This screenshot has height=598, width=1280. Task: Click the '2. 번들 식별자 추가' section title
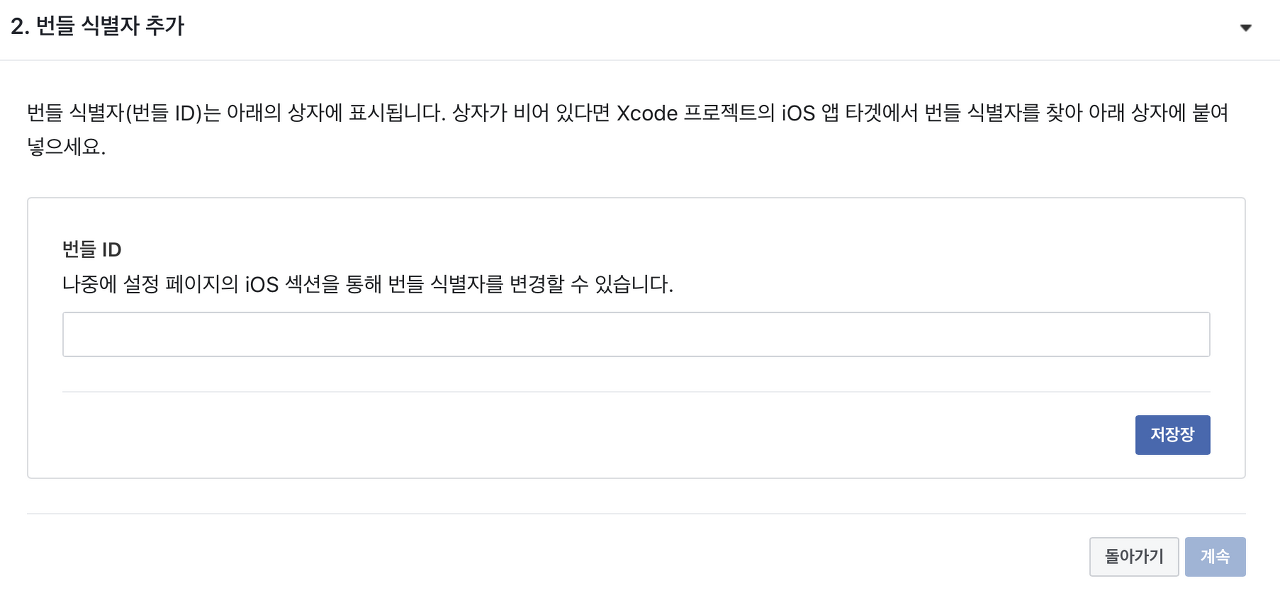click(97, 27)
